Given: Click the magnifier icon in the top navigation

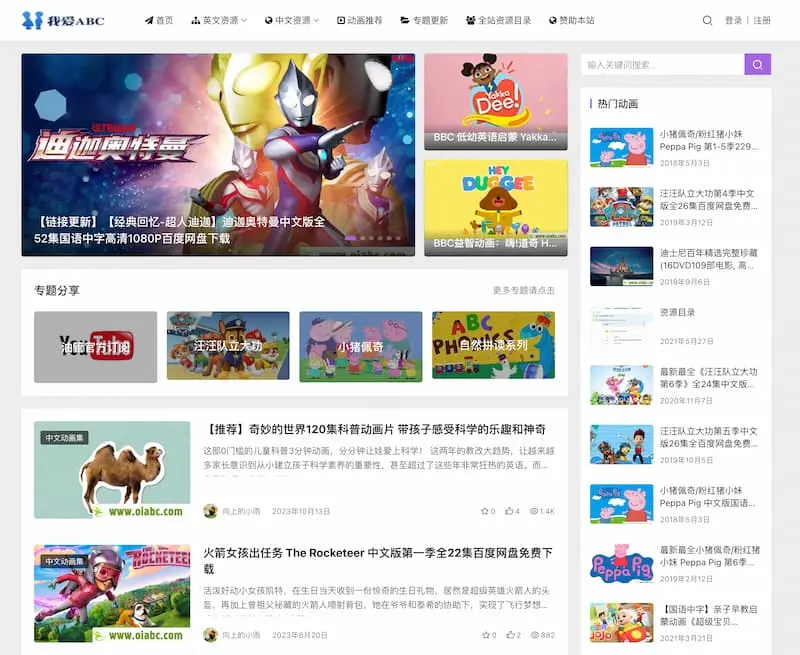Looking at the screenshot, I should click(708, 20).
